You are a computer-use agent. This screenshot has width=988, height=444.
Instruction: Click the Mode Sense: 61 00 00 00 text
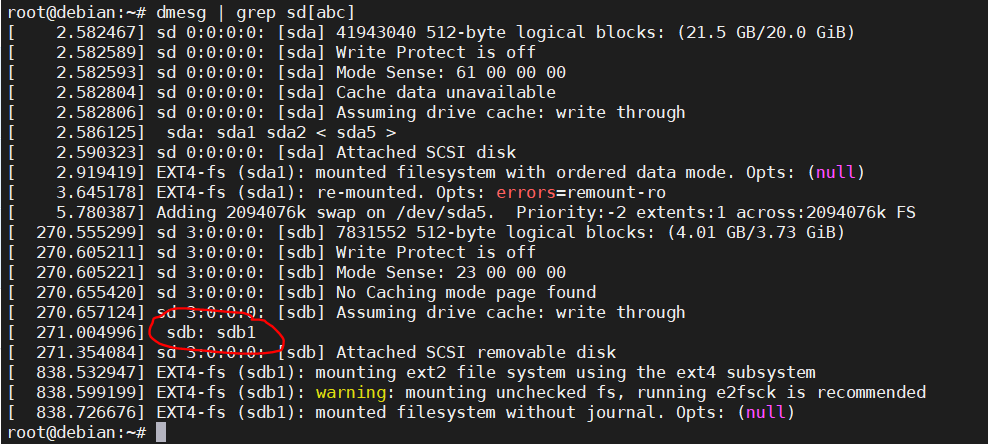tap(450, 72)
